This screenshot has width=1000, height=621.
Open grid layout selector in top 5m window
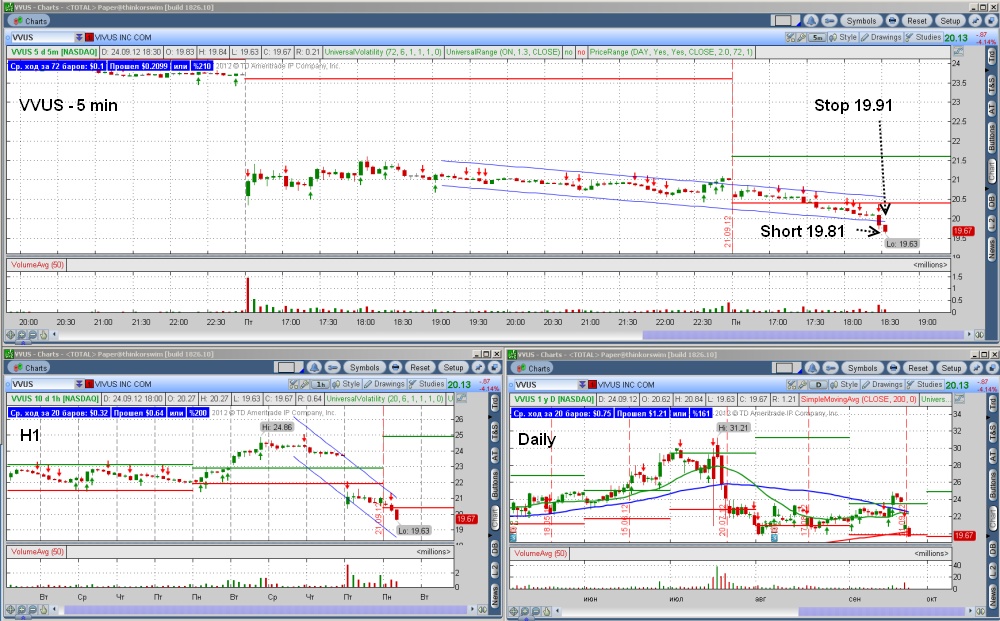click(x=786, y=20)
